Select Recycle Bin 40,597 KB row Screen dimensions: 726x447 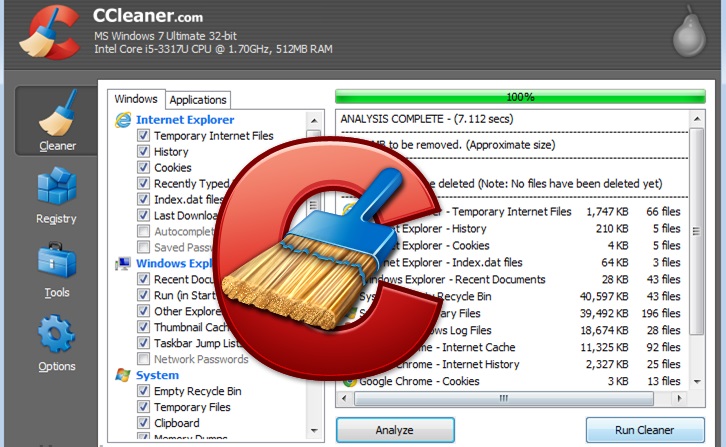tap(511, 296)
